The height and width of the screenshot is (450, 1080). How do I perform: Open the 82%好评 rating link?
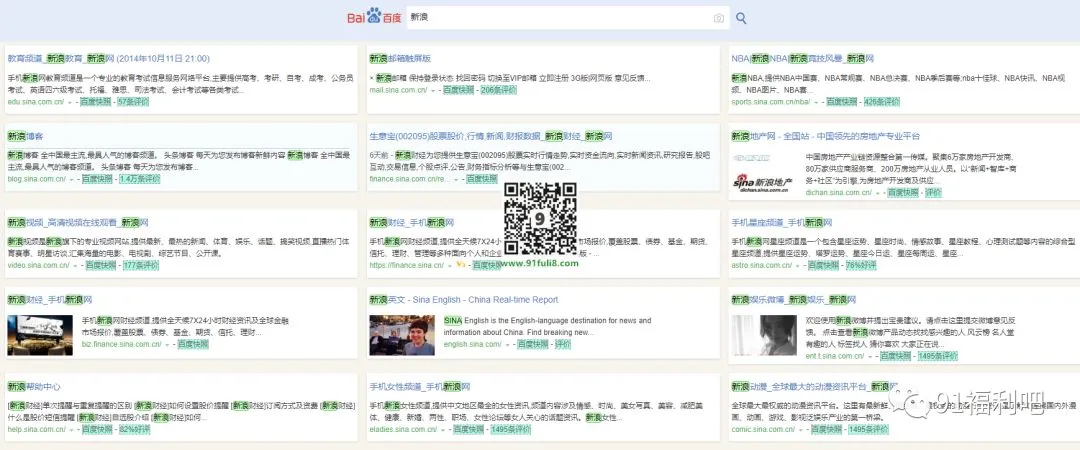tap(134, 429)
